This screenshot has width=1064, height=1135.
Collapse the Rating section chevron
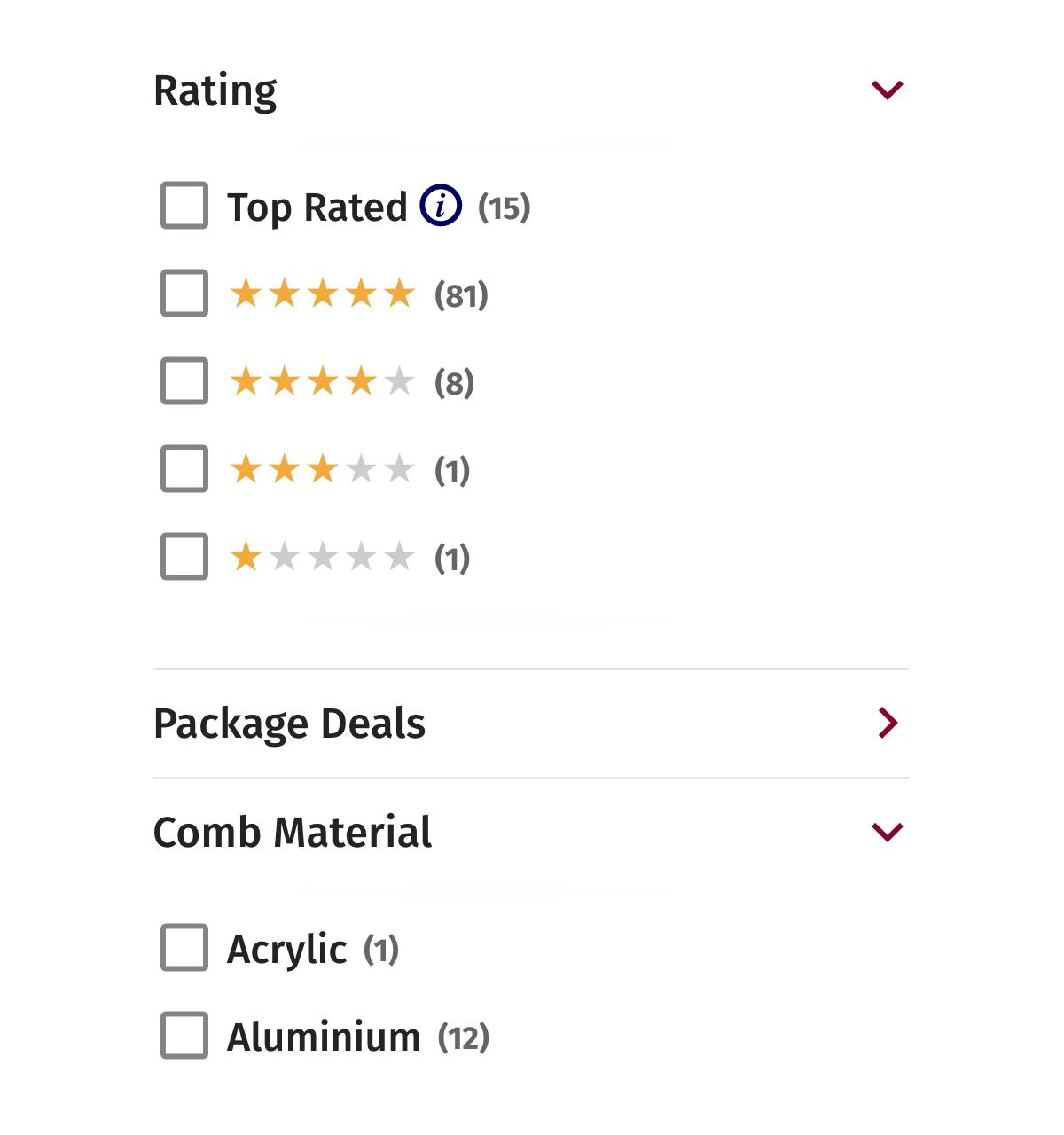pyautogui.click(x=888, y=90)
